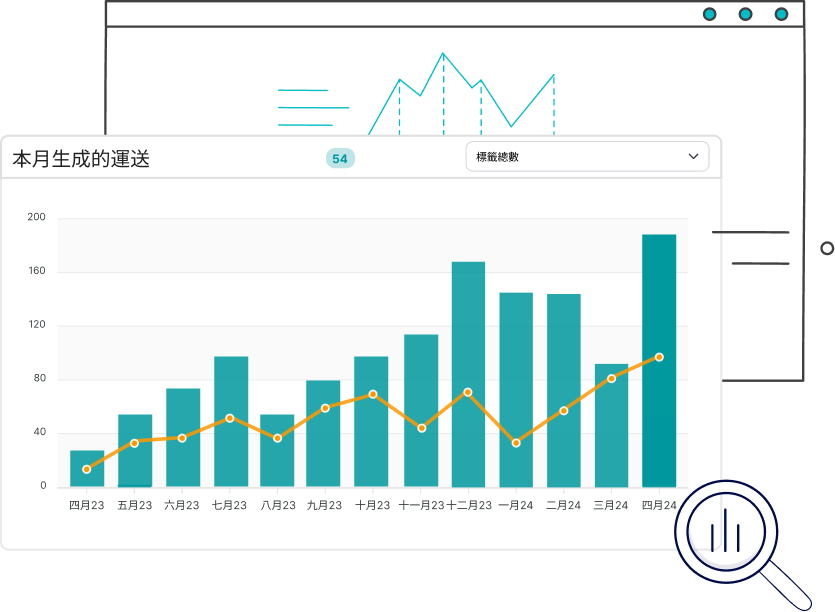835x612 pixels.
Task: Click the middle teal titlebar dot
Action: [x=744, y=14]
